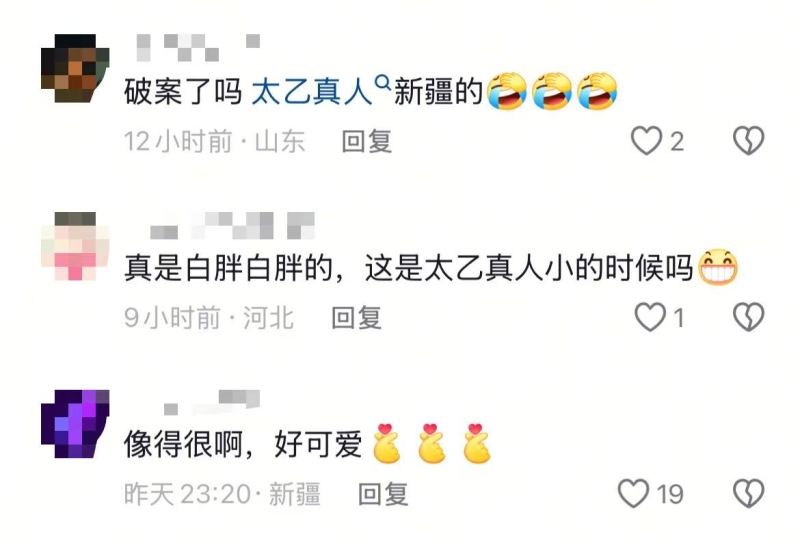Open the third commenter's blurred username

212,402
